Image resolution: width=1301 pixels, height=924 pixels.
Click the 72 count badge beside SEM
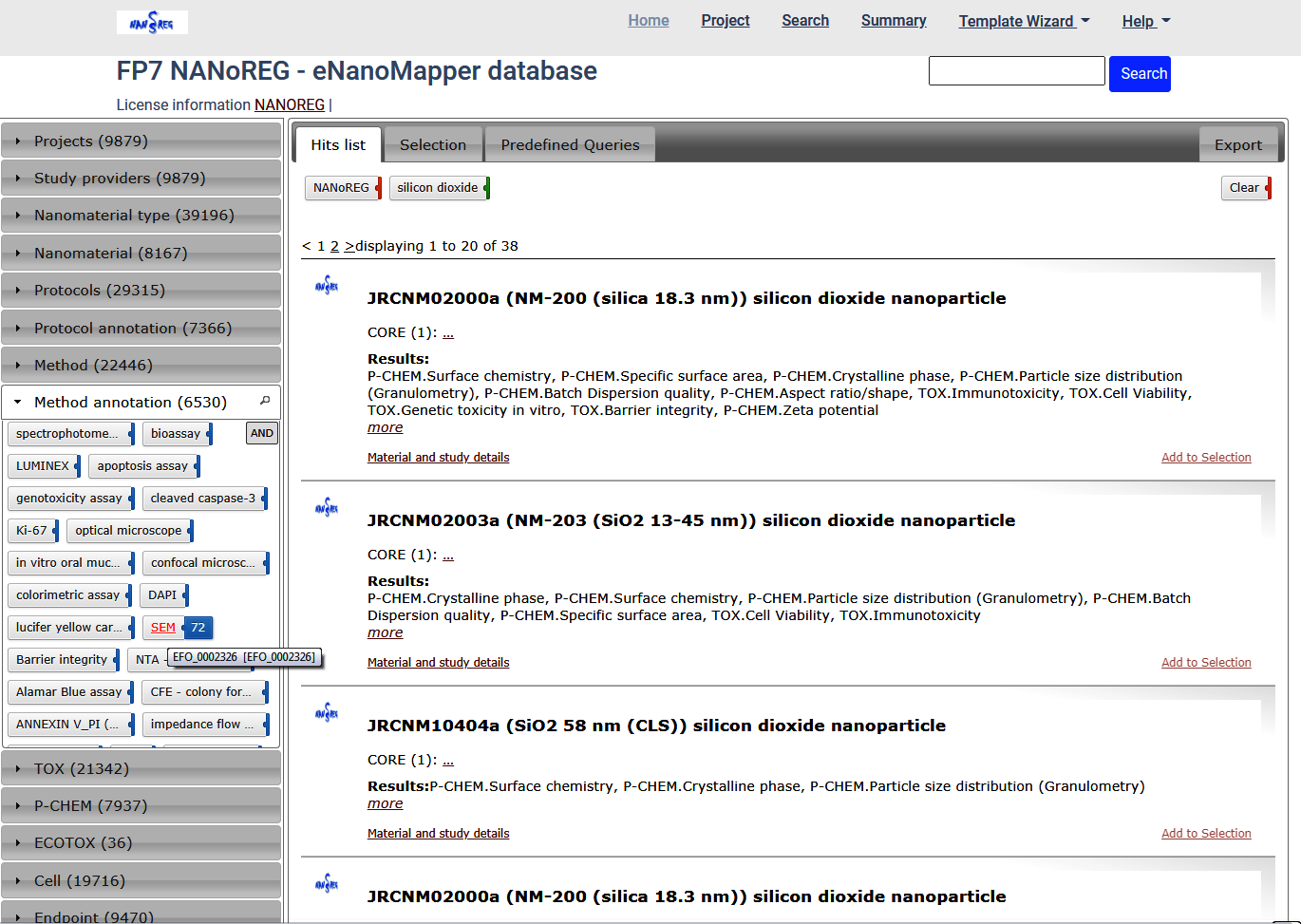click(198, 628)
